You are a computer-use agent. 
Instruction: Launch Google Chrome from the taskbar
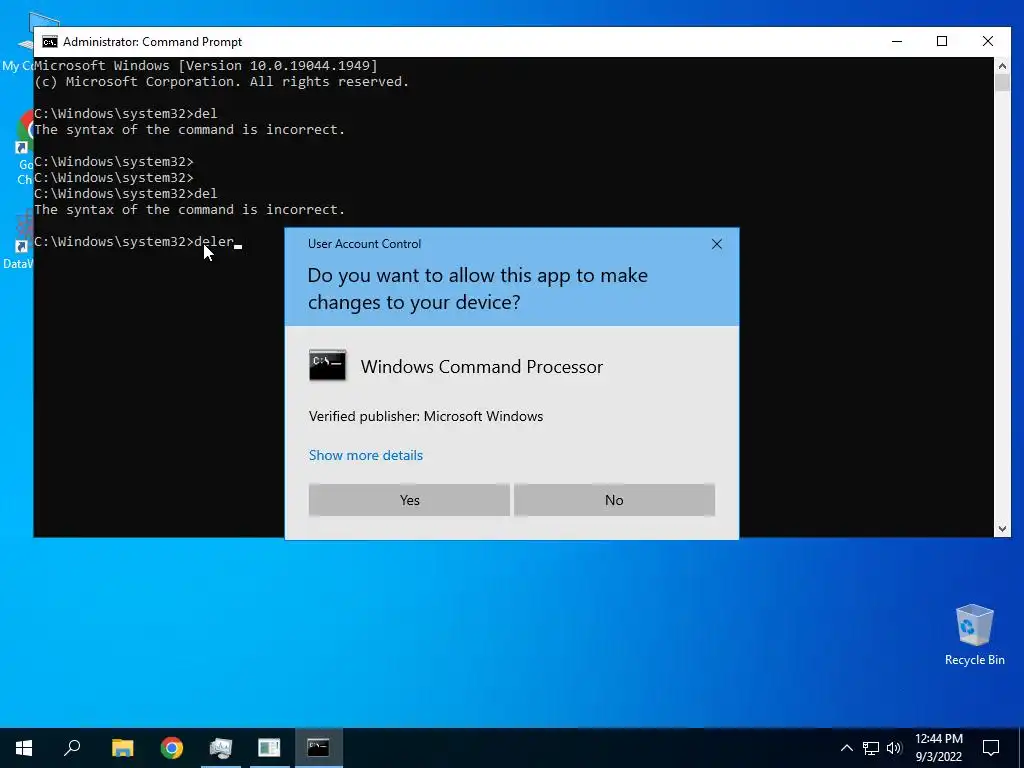pyautogui.click(x=172, y=748)
